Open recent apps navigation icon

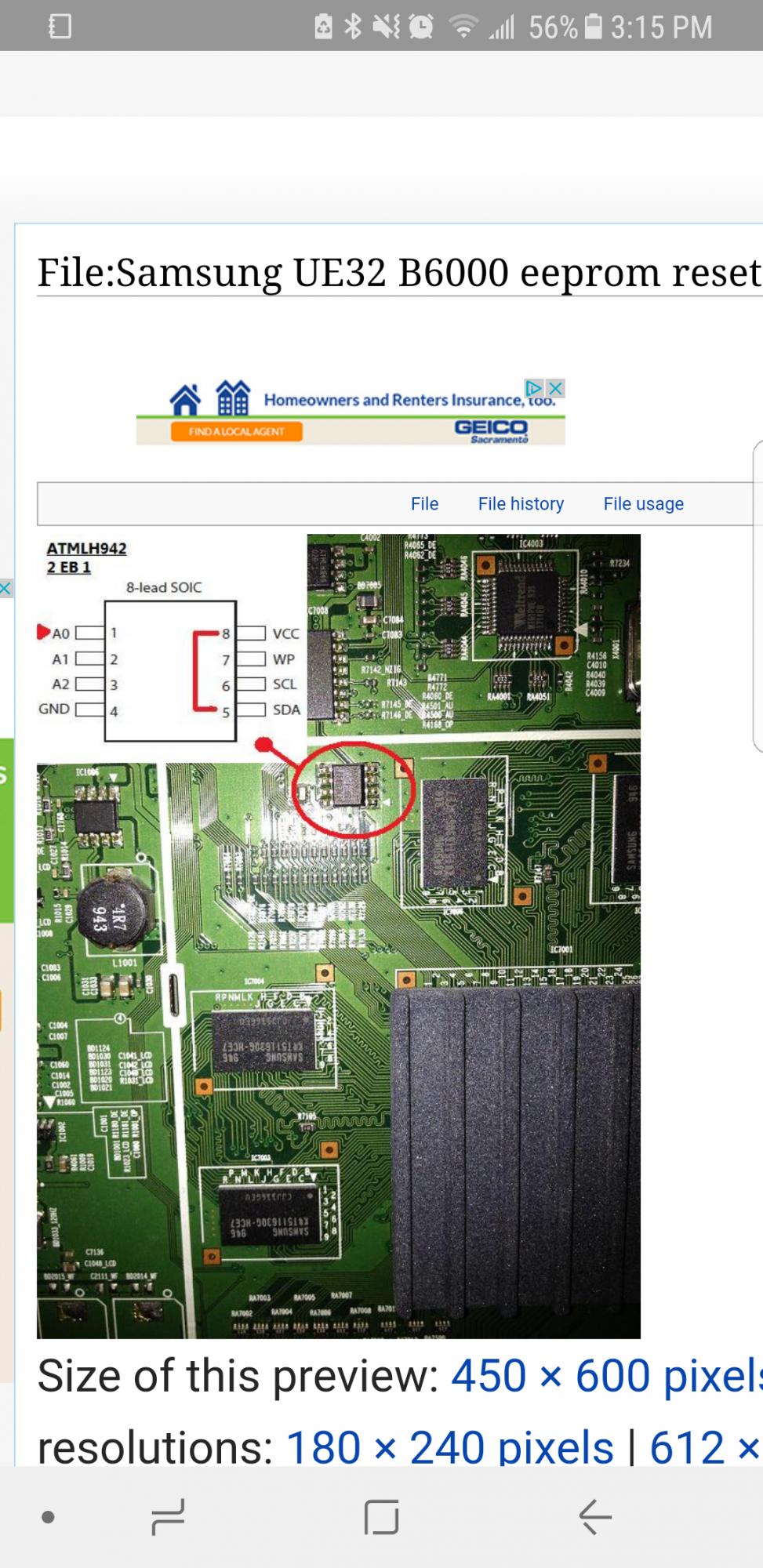(168, 1516)
